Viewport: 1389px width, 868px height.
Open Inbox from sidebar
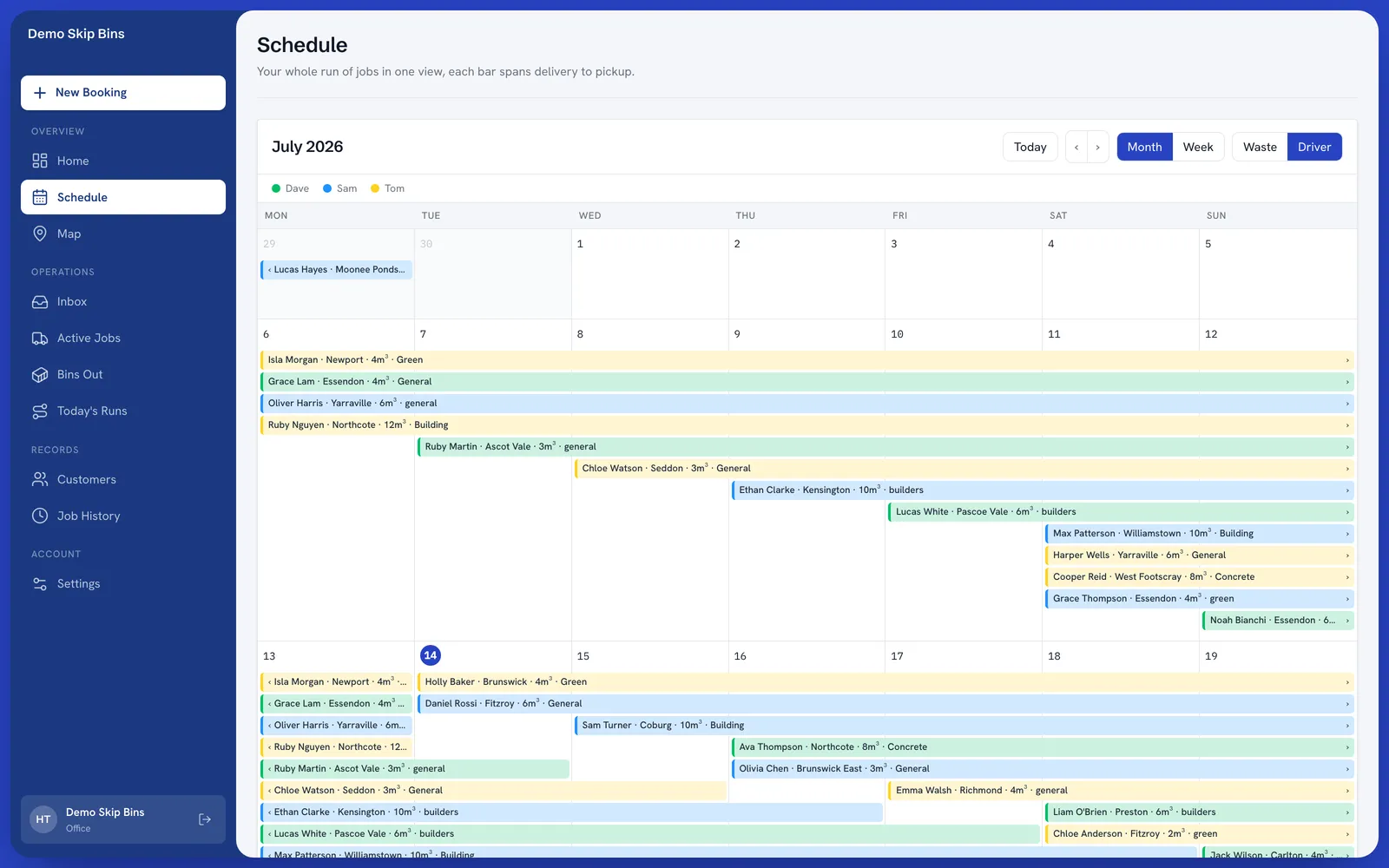[x=123, y=301]
